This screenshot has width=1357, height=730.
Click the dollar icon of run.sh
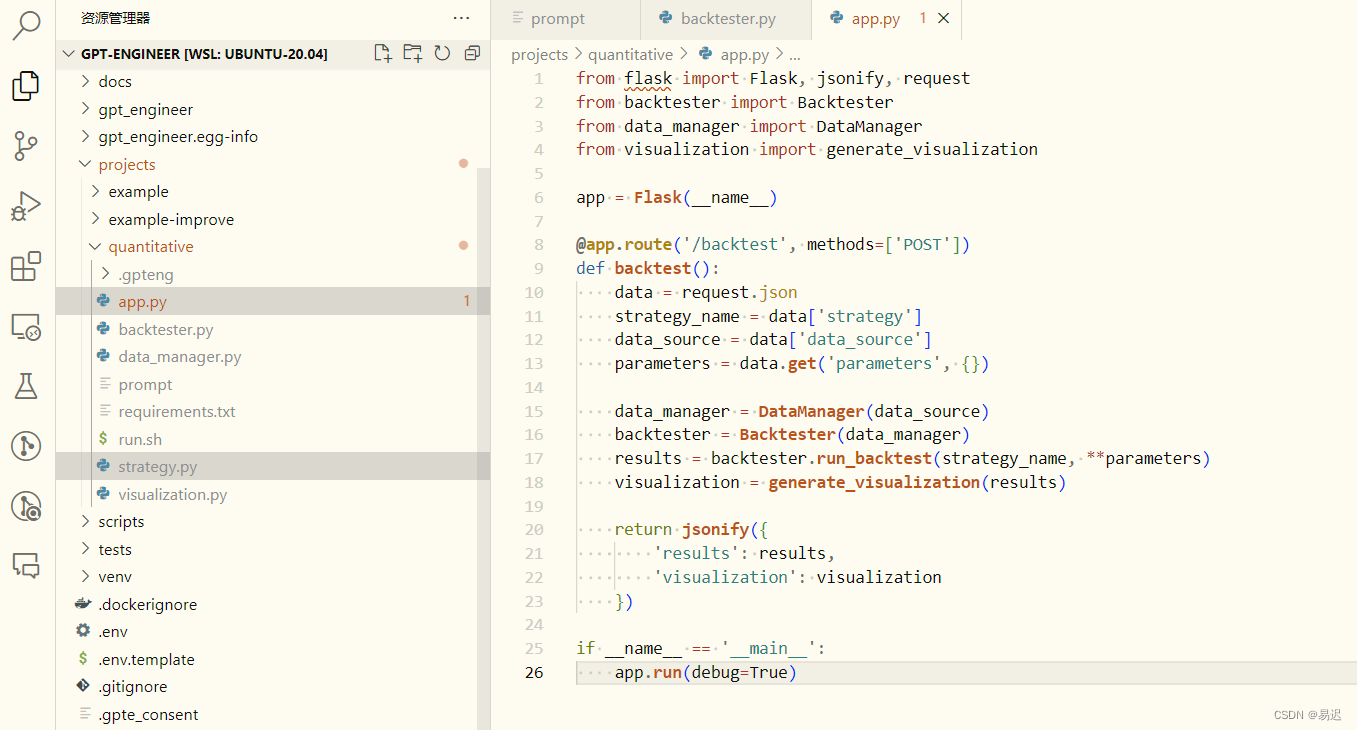(103, 439)
